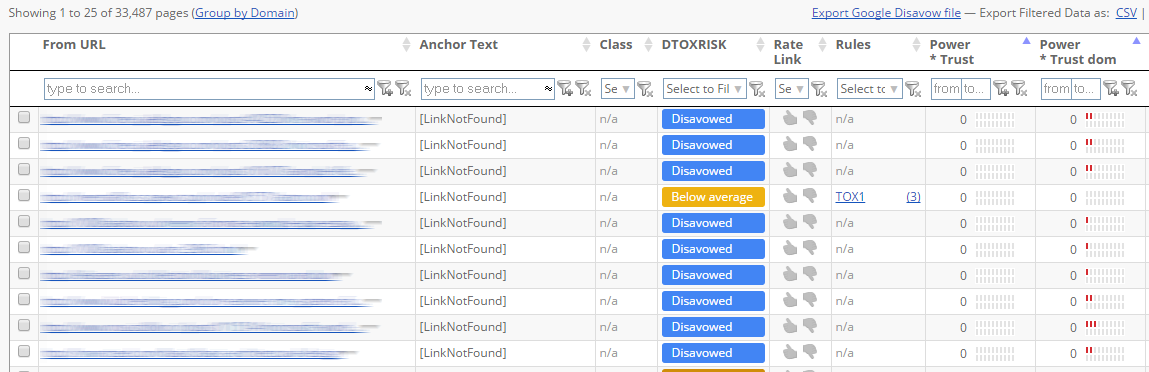Click the clear-filter funnel for From URL
The width and height of the screenshot is (1149, 372).
click(x=403, y=89)
